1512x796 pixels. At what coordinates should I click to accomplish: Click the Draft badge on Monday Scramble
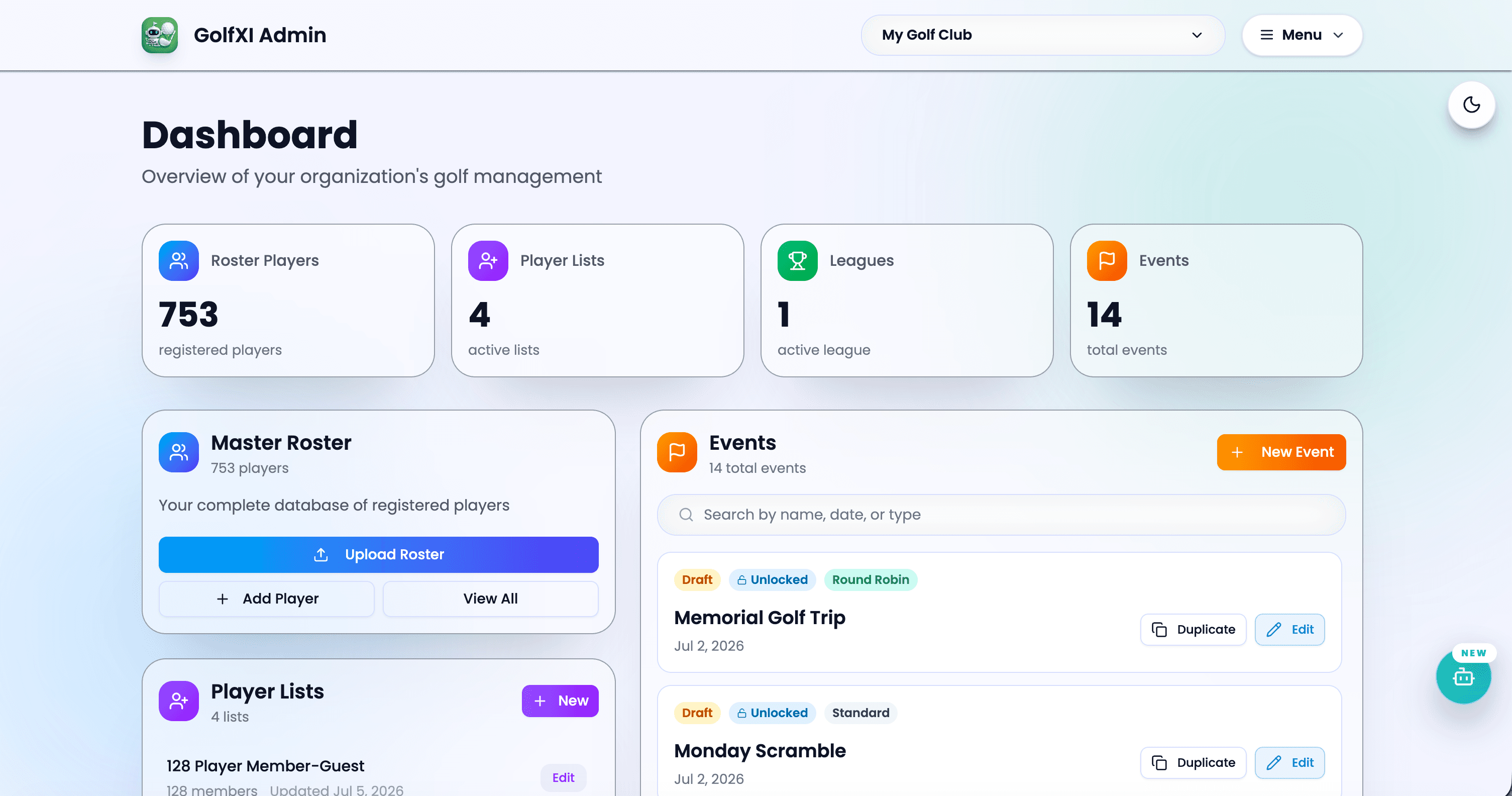[x=697, y=713]
